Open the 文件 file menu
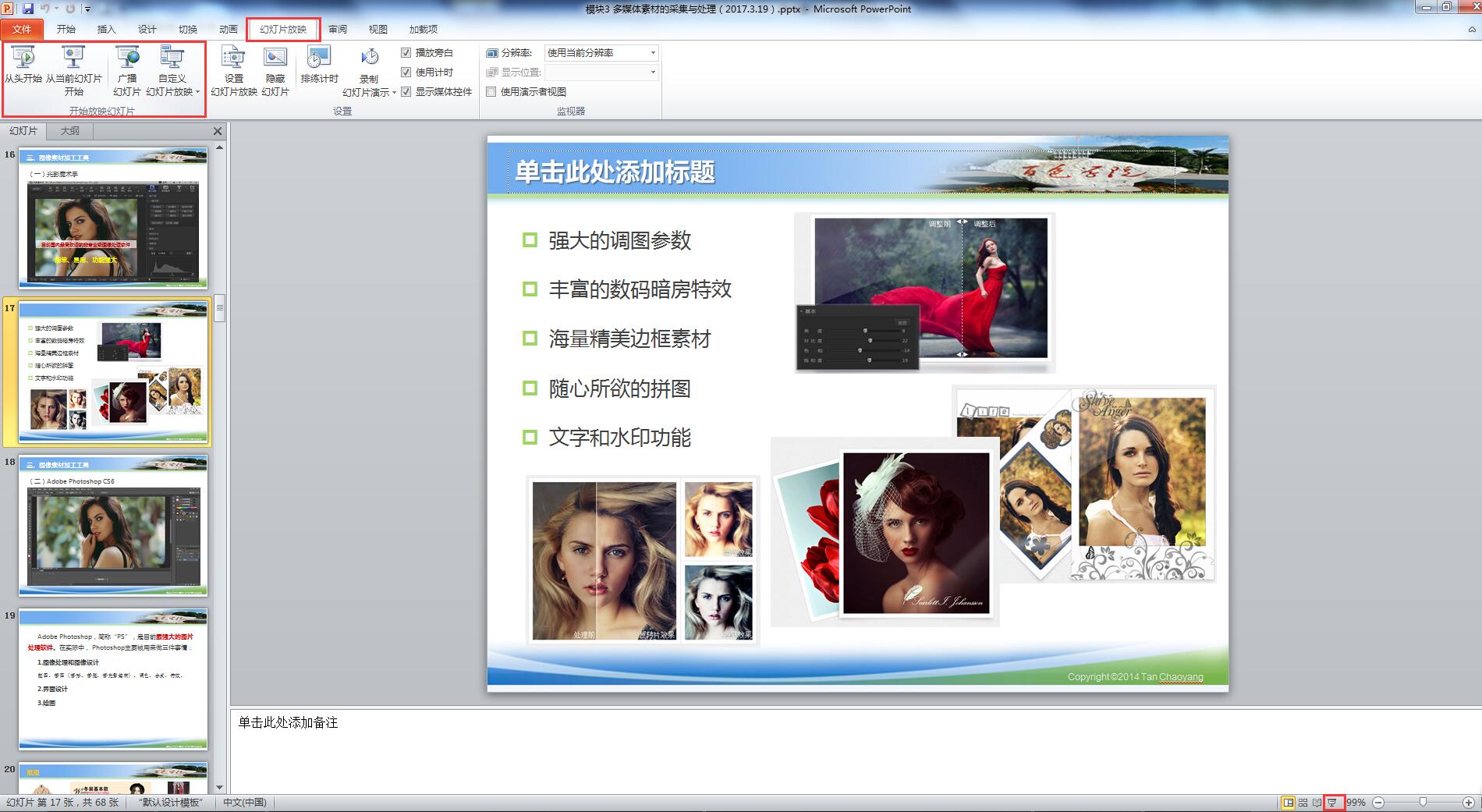Image resolution: width=1482 pixels, height=812 pixels. 22,29
